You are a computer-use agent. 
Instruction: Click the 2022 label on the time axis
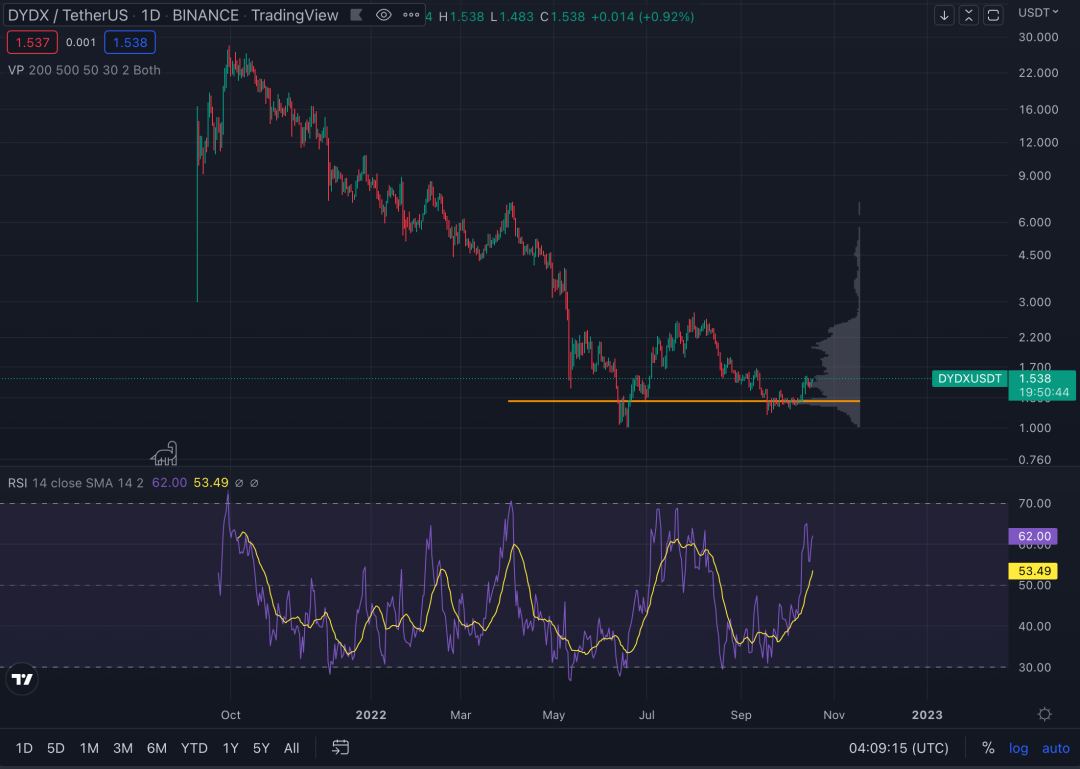pos(371,715)
